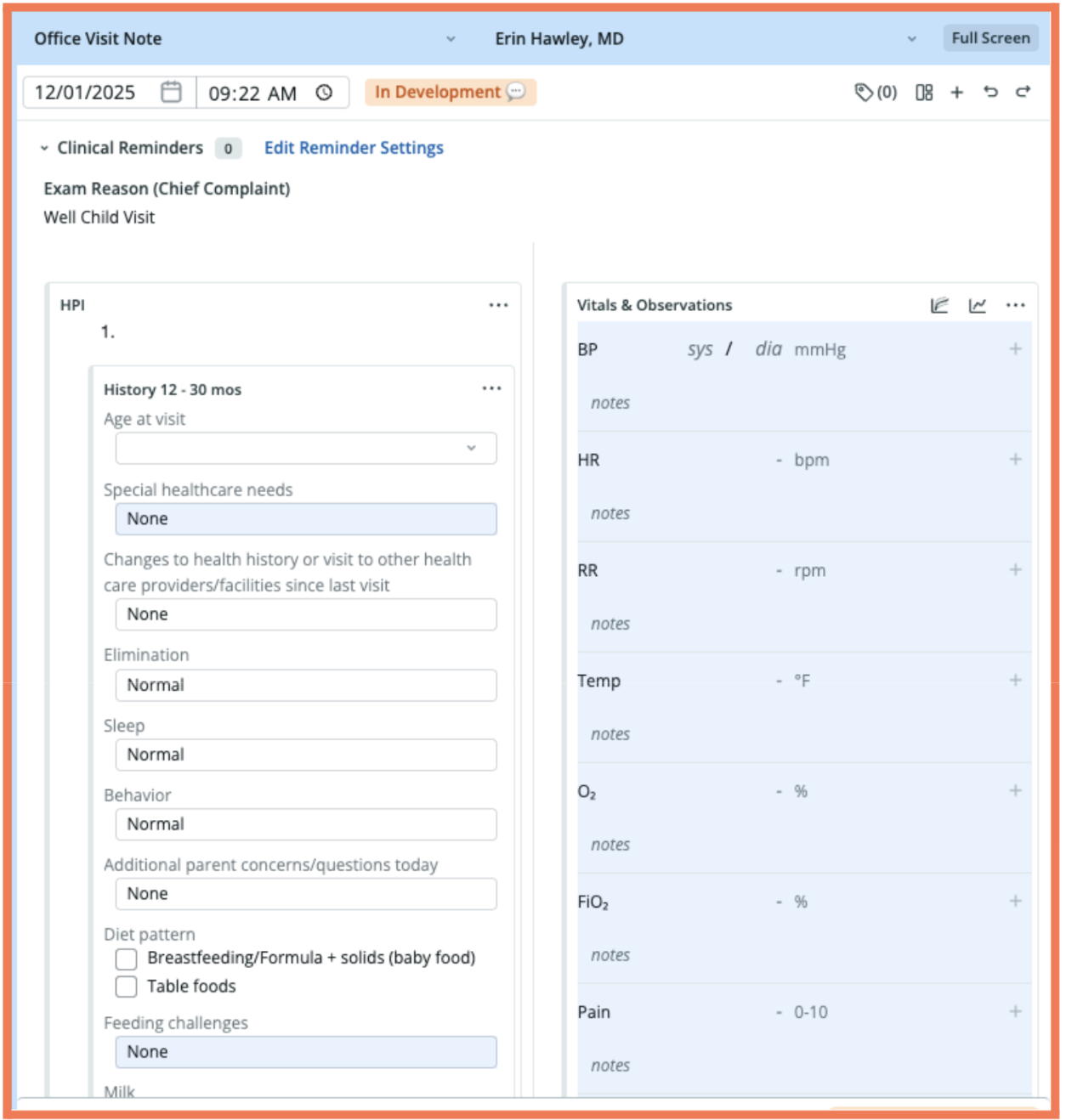The width and height of the screenshot is (1066, 1120).
Task: Click the HPI item numbered 1.
Action: pos(107,332)
